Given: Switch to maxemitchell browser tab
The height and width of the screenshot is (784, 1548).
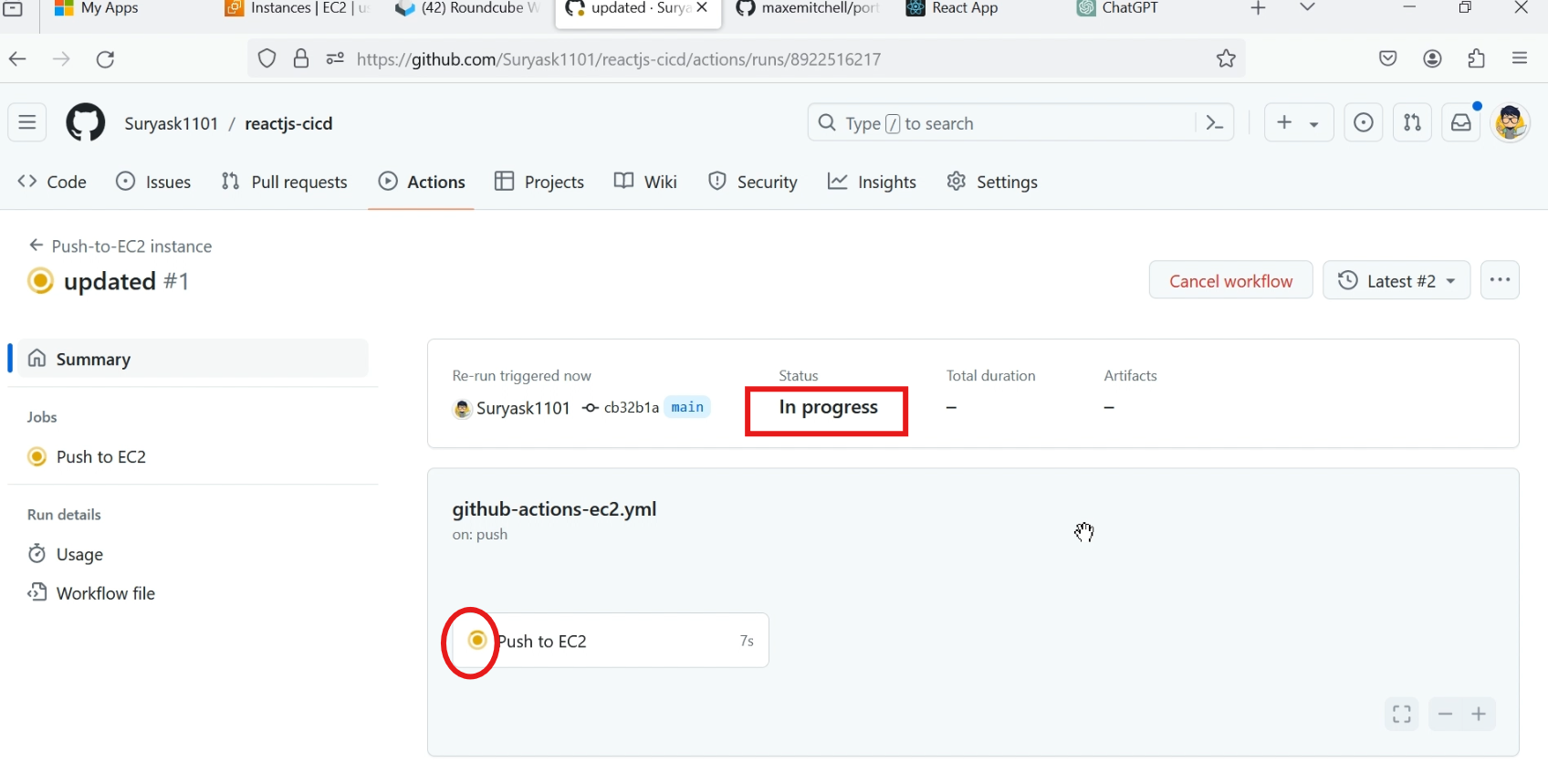Looking at the screenshot, I should 809,9.
